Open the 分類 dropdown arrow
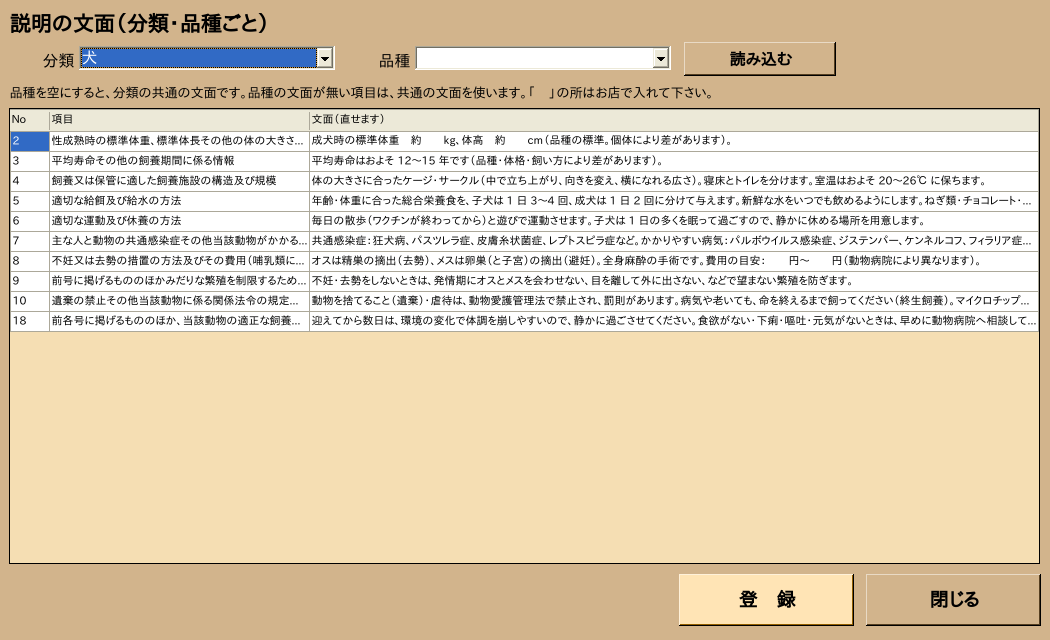Viewport: 1050px width, 640px height. (325, 58)
